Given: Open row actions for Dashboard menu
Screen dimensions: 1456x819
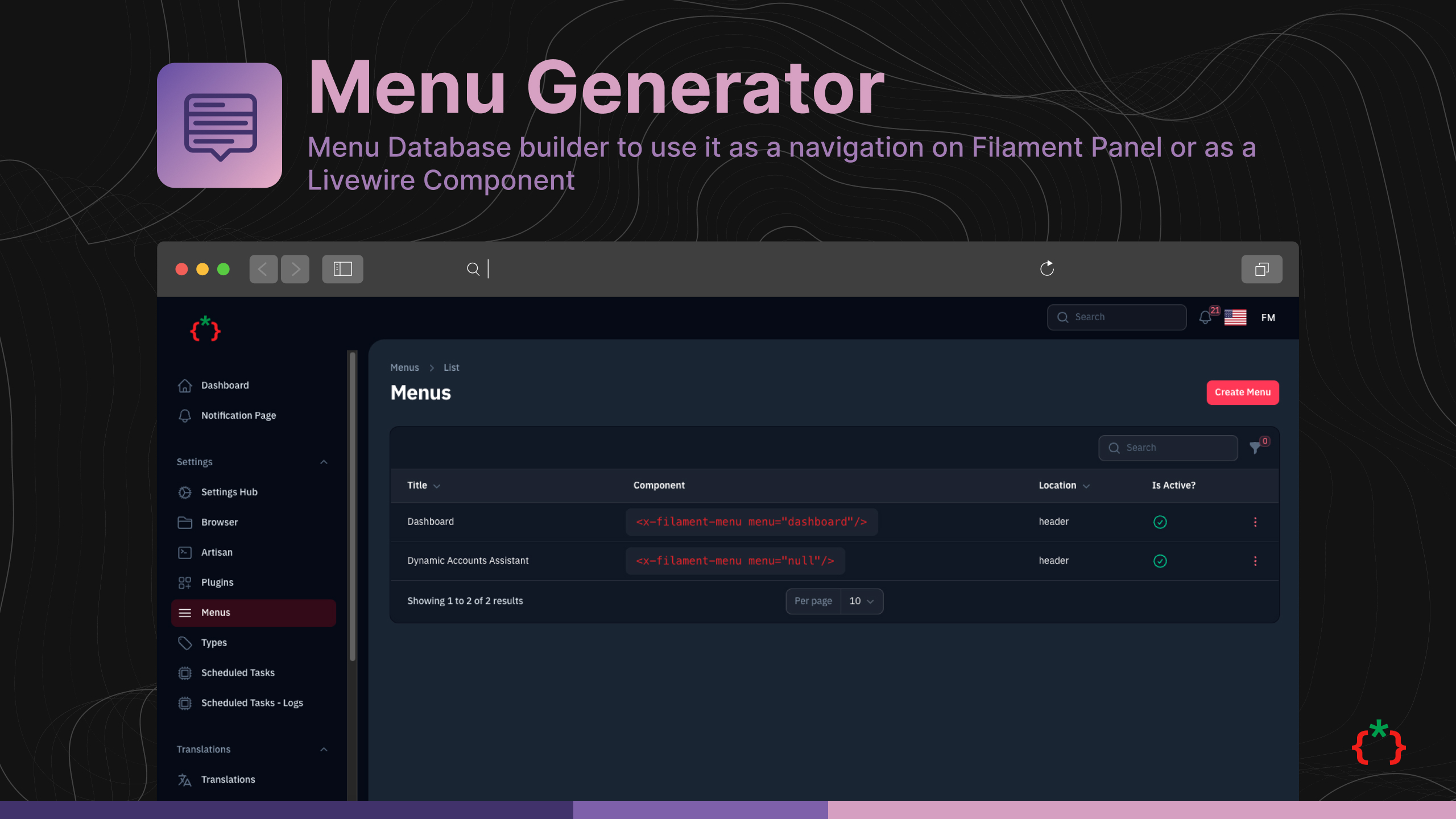Looking at the screenshot, I should tap(1255, 522).
